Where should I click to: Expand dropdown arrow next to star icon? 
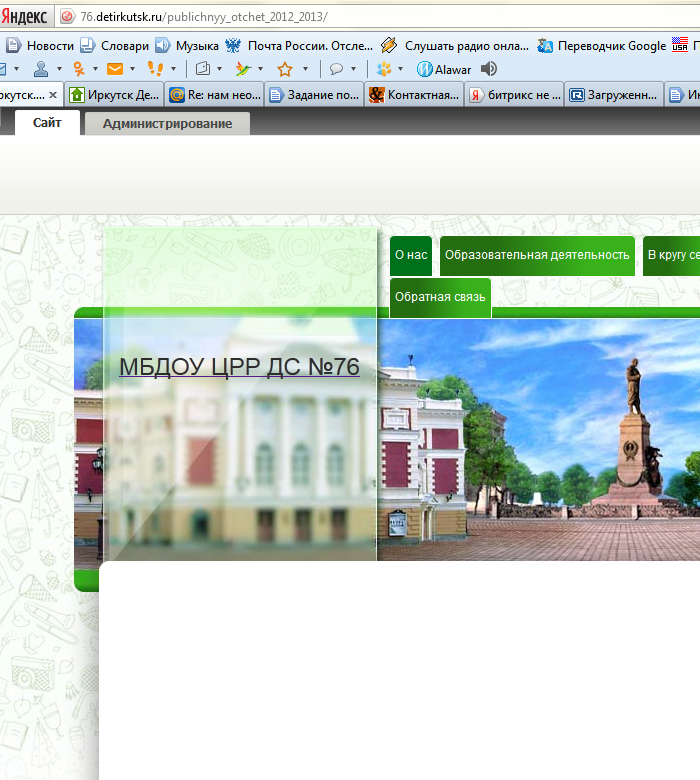304,69
